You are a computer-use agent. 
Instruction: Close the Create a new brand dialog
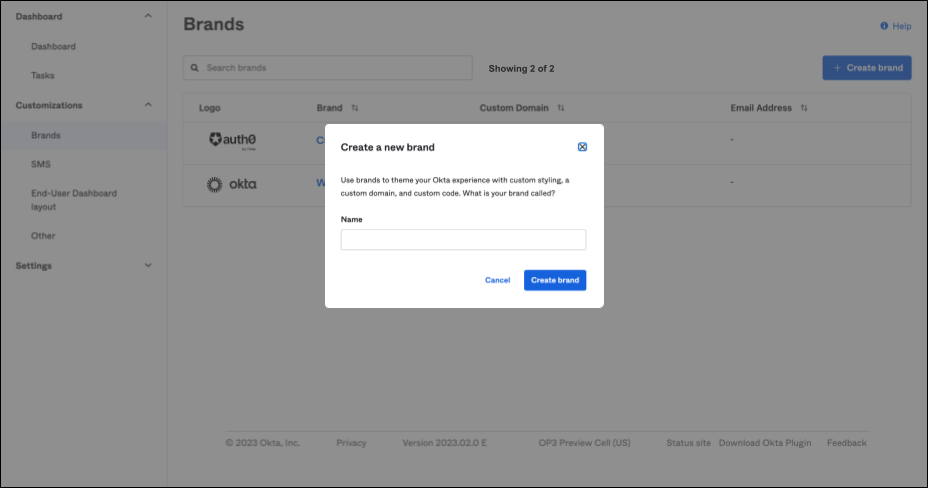click(582, 147)
